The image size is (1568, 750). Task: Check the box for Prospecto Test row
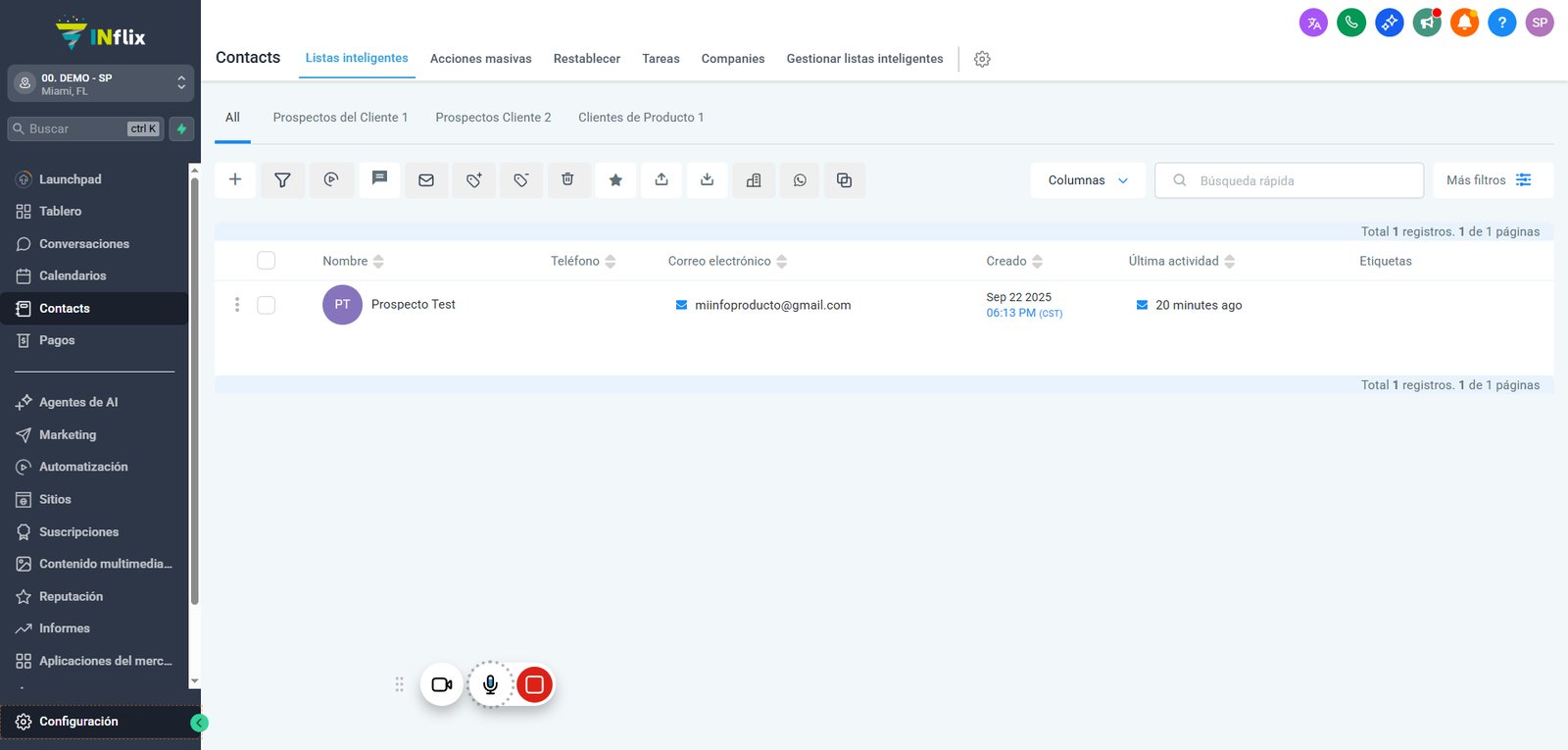(267, 305)
